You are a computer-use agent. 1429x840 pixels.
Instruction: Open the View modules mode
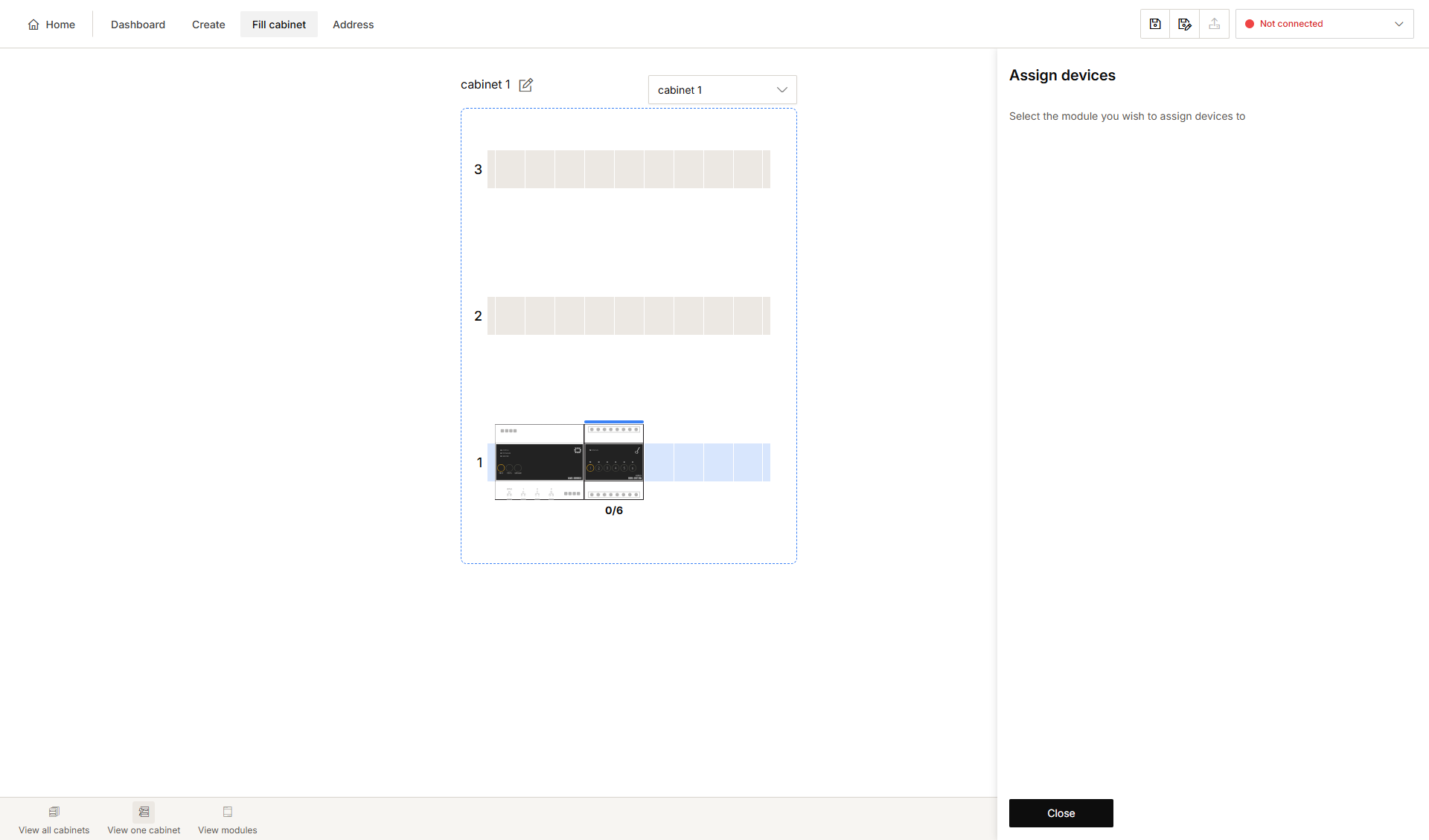pyautogui.click(x=228, y=819)
